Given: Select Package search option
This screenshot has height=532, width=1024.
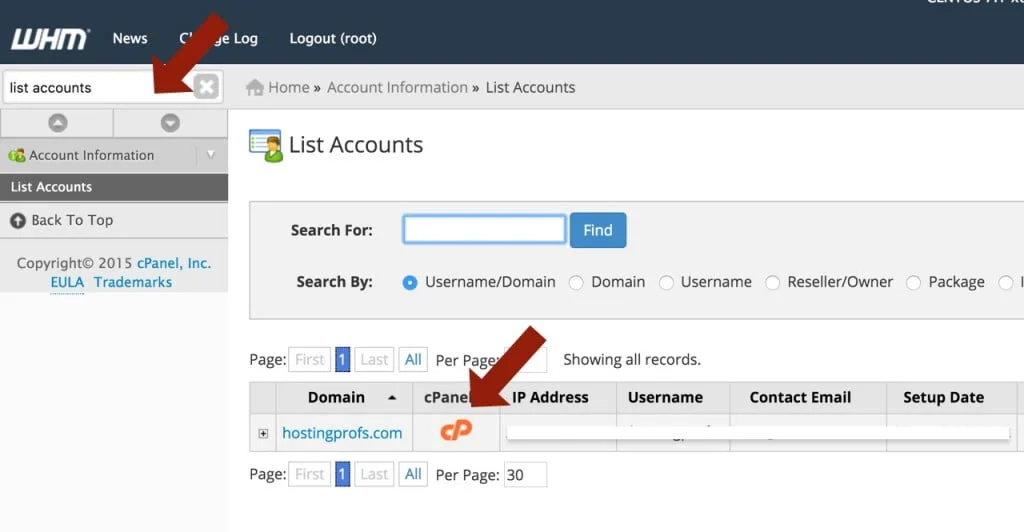Looking at the screenshot, I should [914, 283].
